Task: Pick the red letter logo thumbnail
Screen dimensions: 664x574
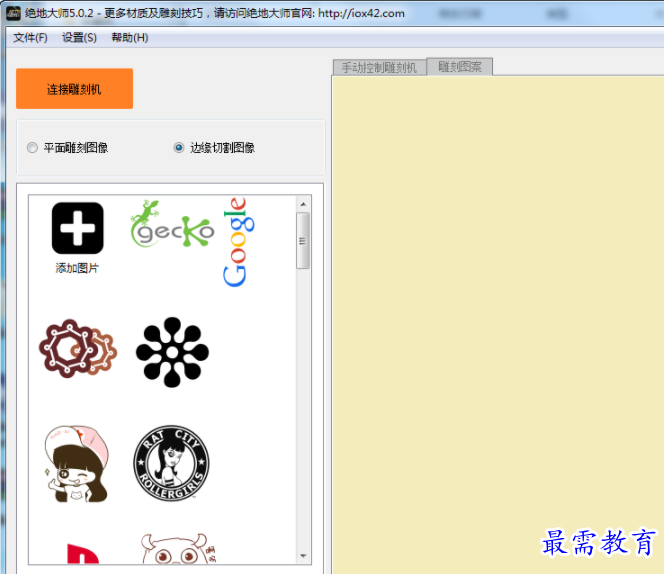Action: pyautogui.click(x=83, y=553)
